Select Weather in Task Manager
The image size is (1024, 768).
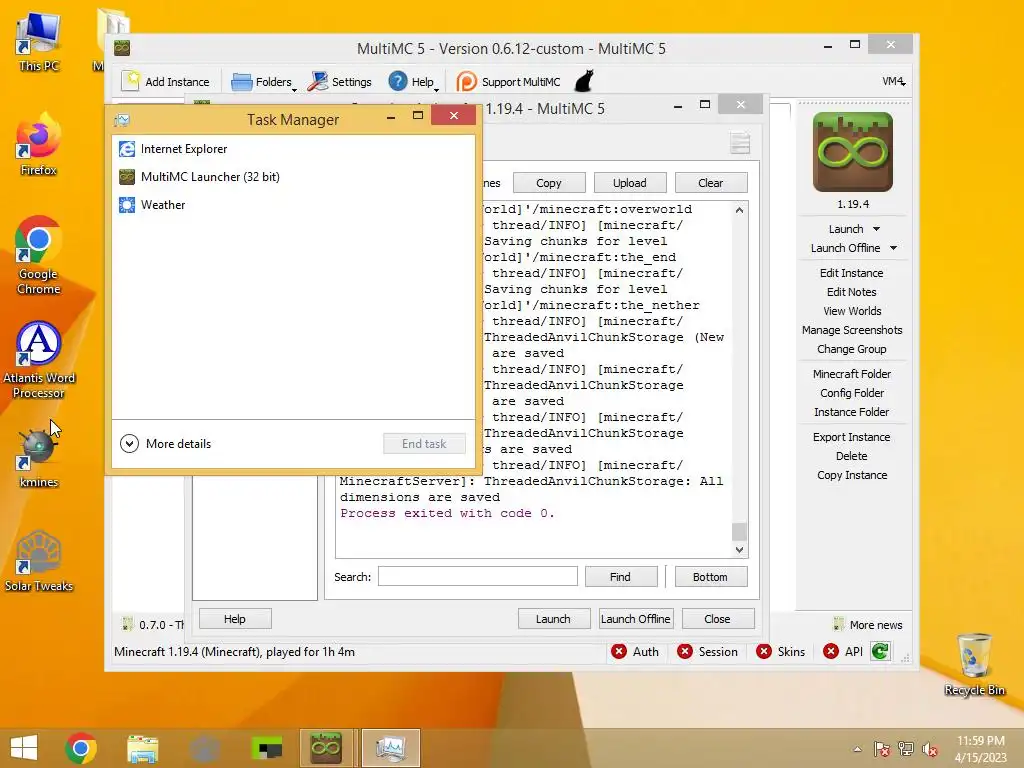tap(293, 205)
